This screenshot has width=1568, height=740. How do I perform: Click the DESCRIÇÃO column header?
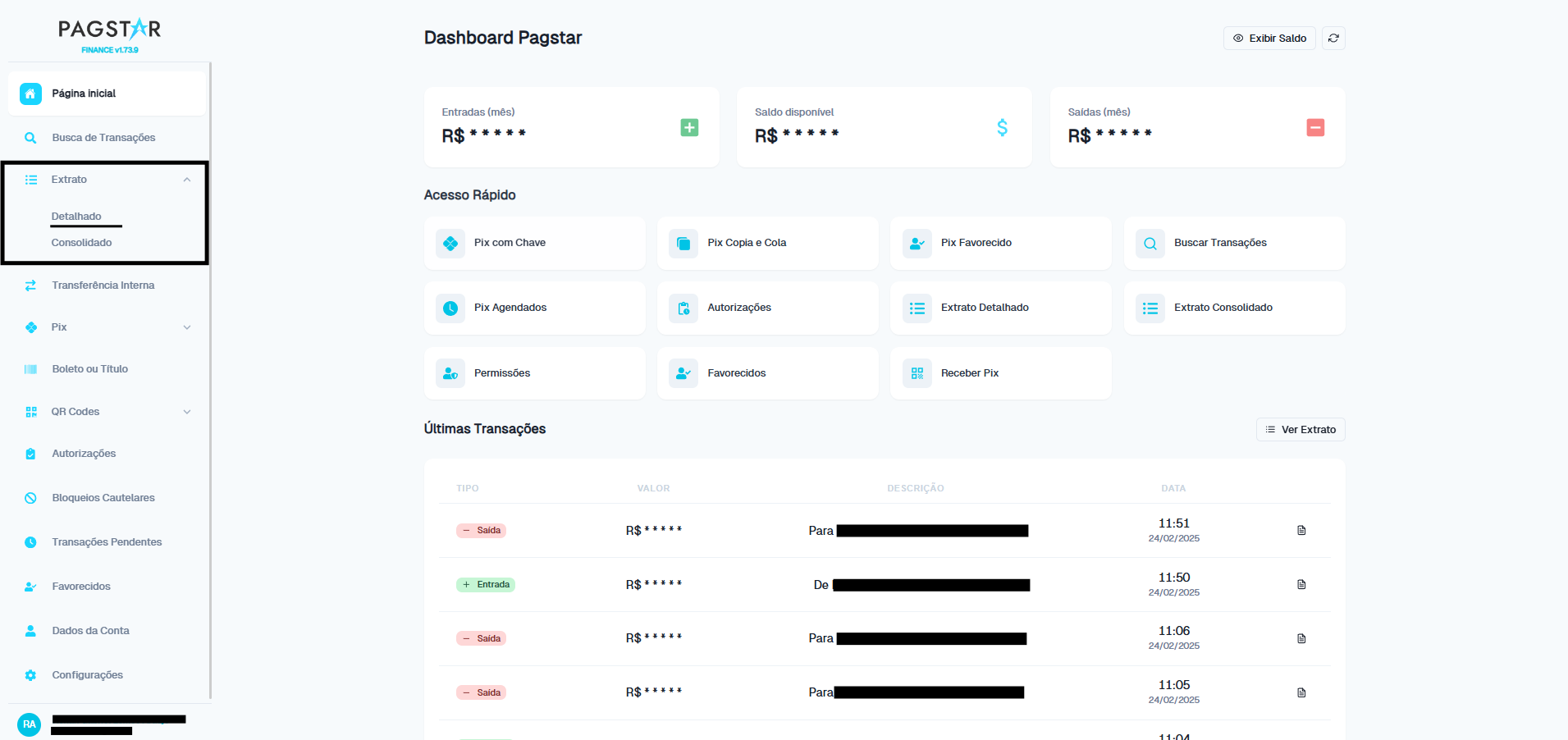click(916, 488)
